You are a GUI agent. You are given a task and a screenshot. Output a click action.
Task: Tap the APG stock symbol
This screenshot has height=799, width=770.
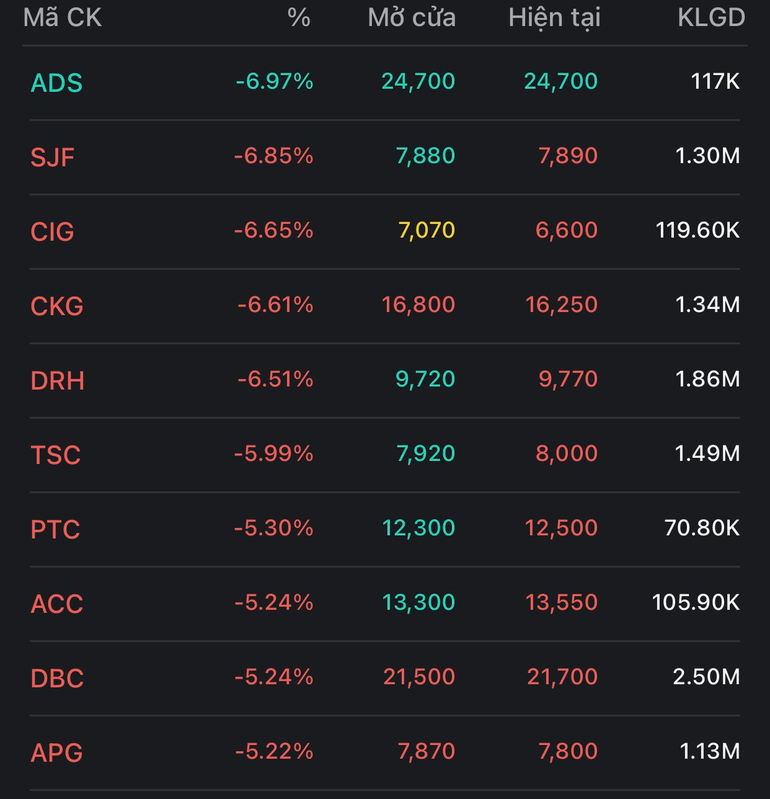tap(56, 752)
